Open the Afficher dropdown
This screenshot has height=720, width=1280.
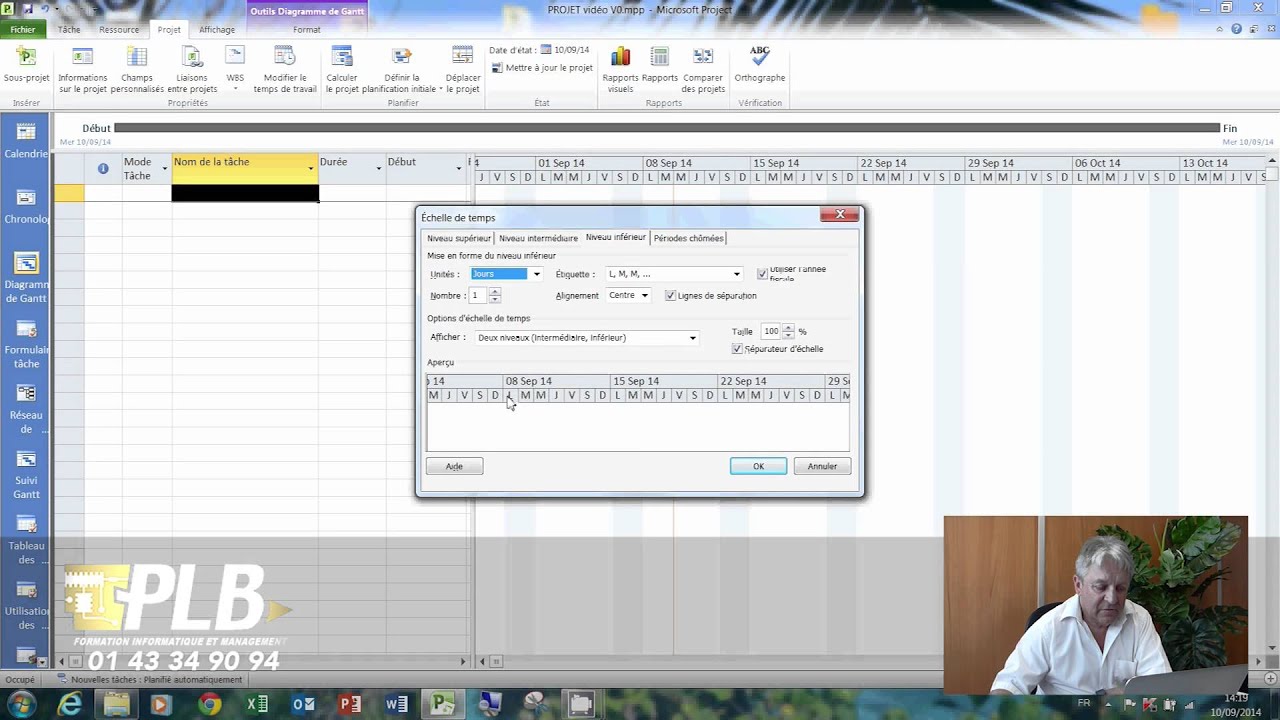[692, 338]
